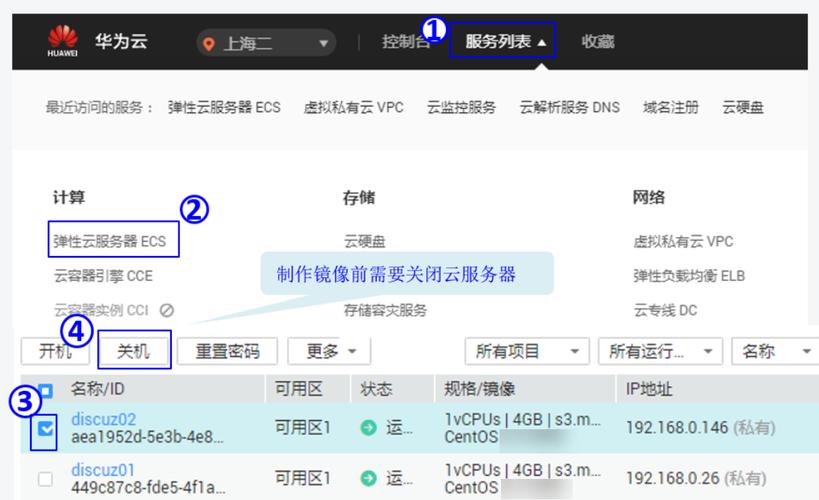Click the 规格/镜像 column header
The width and height of the screenshot is (819, 500).
click(479, 389)
